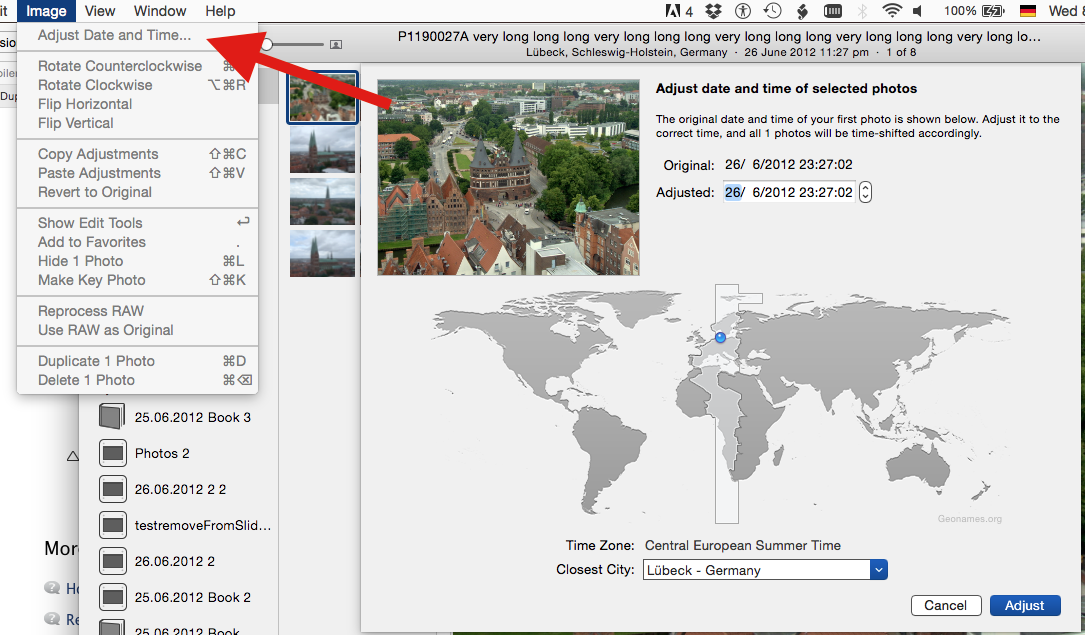1085x635 pixels.
Task: Select Rotate Clockwise from the Image menu
Action: pos(95,85)
